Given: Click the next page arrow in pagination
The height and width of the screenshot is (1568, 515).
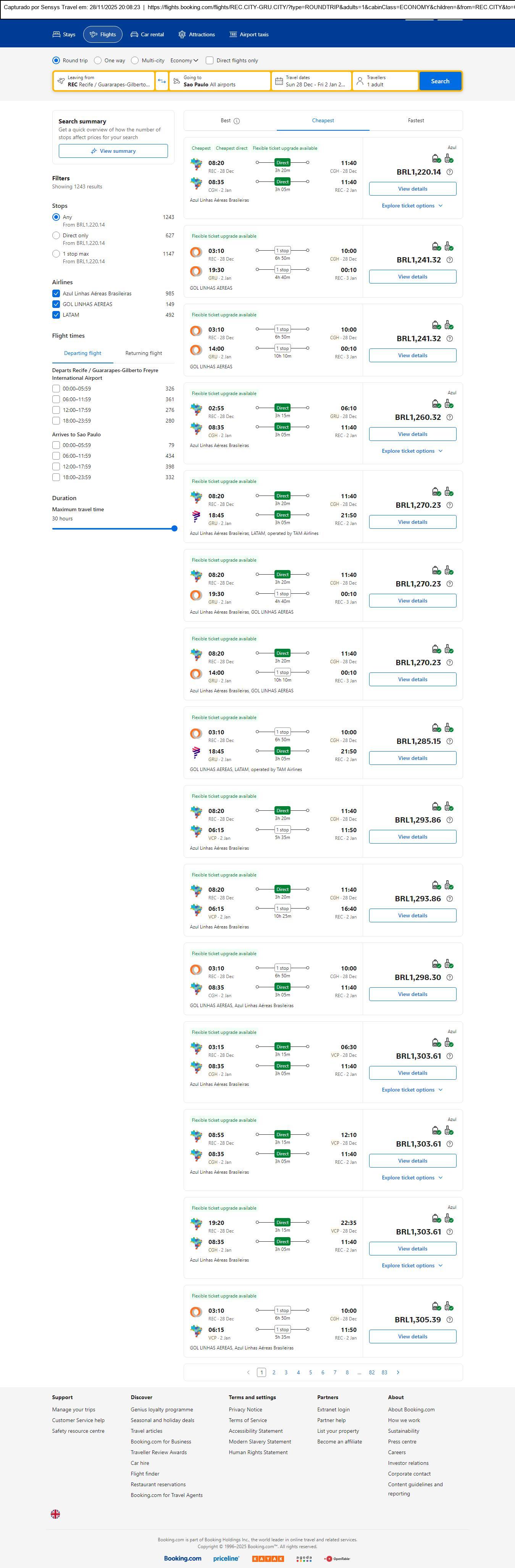Looking at the screenshot, I should (398, 1372).
